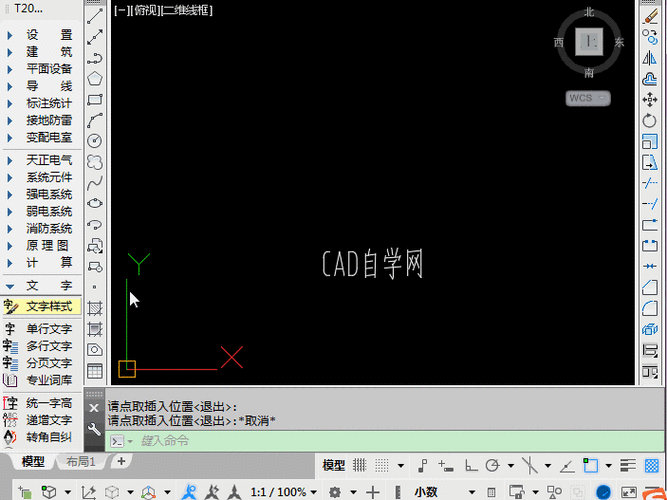The height and width of the screenshot is (500, 667).
Task: Click the Extend tool
Action: click(650, 204)
